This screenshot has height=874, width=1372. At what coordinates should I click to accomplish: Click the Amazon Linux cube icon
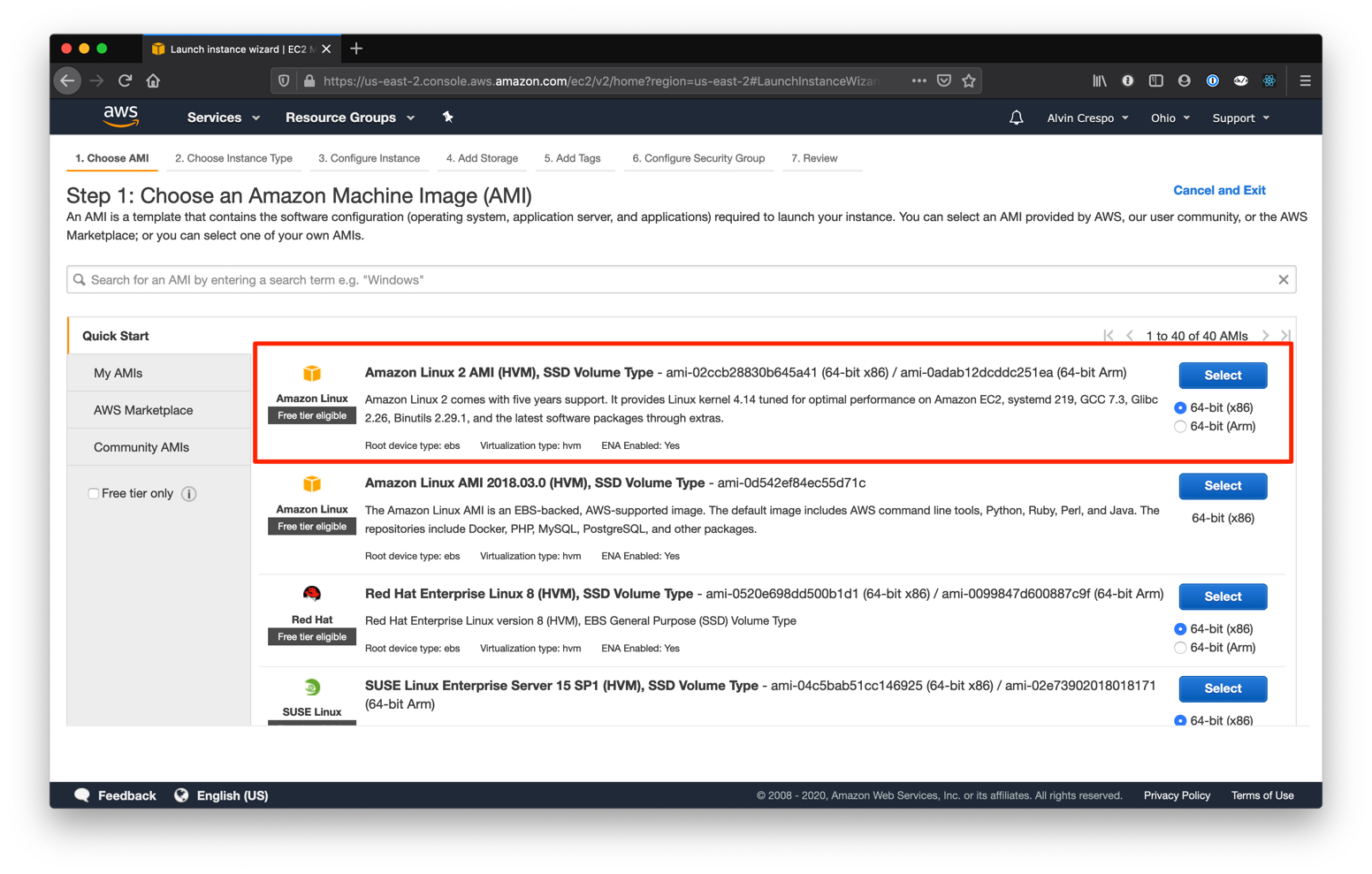[x=311, y=373]
